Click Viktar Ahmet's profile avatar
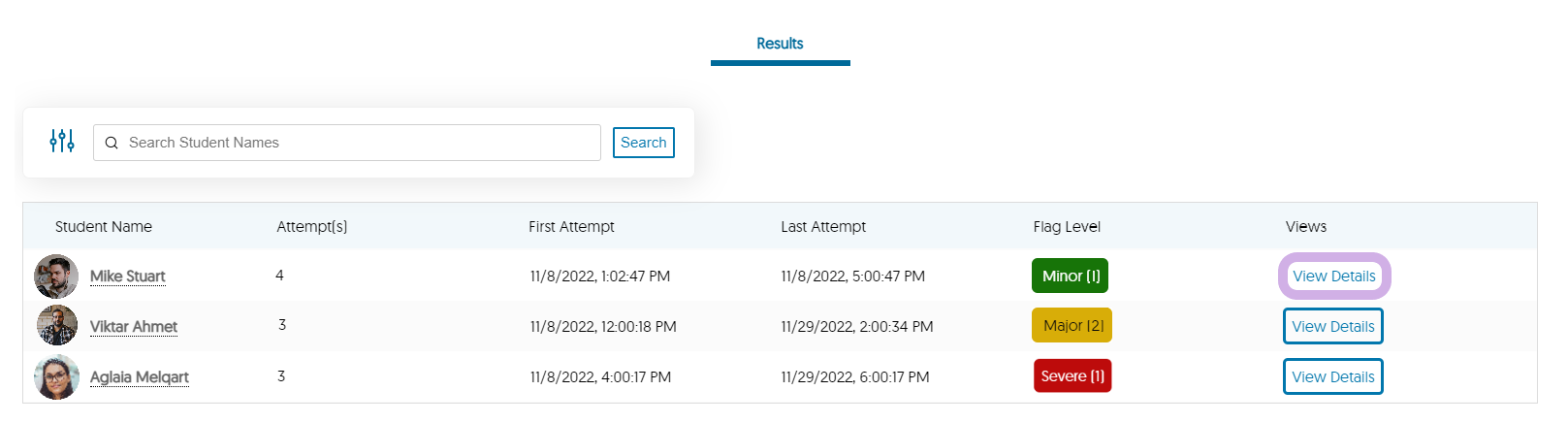Screen dimensions: 1568x423 pos(57,326)
